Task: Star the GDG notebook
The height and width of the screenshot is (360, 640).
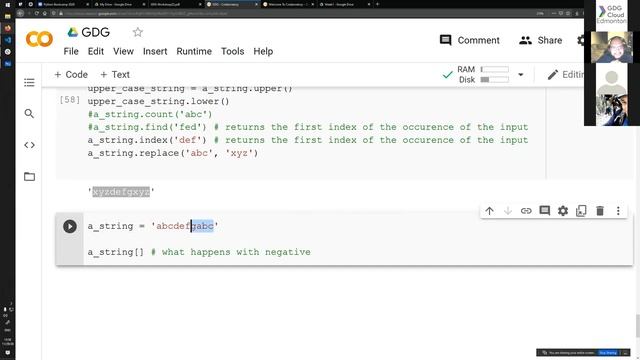Action: tap(138, 32)
